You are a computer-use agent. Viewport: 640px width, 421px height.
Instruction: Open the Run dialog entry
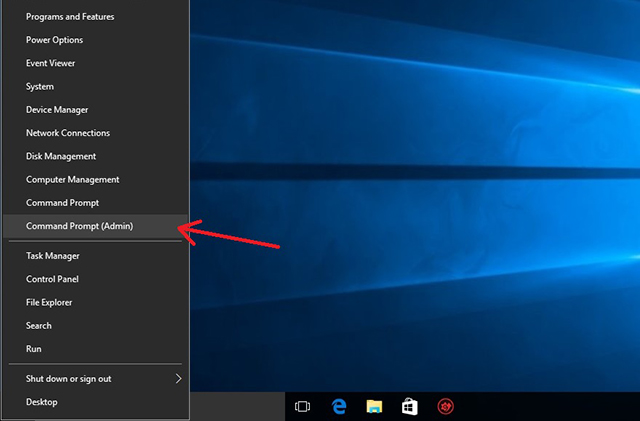(x=96, y=349)
